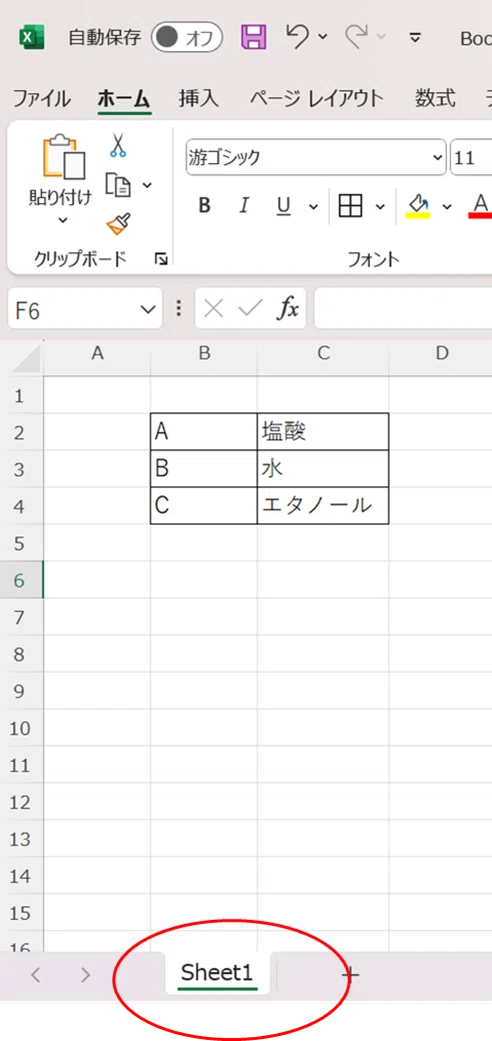Click the Save floppy disk icon
The height and width of the screenshot is (1041, 492).
point(253,37)
